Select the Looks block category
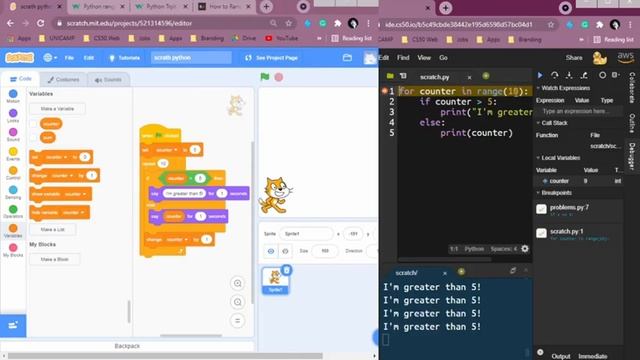640x360 pixels. [13, 116]
